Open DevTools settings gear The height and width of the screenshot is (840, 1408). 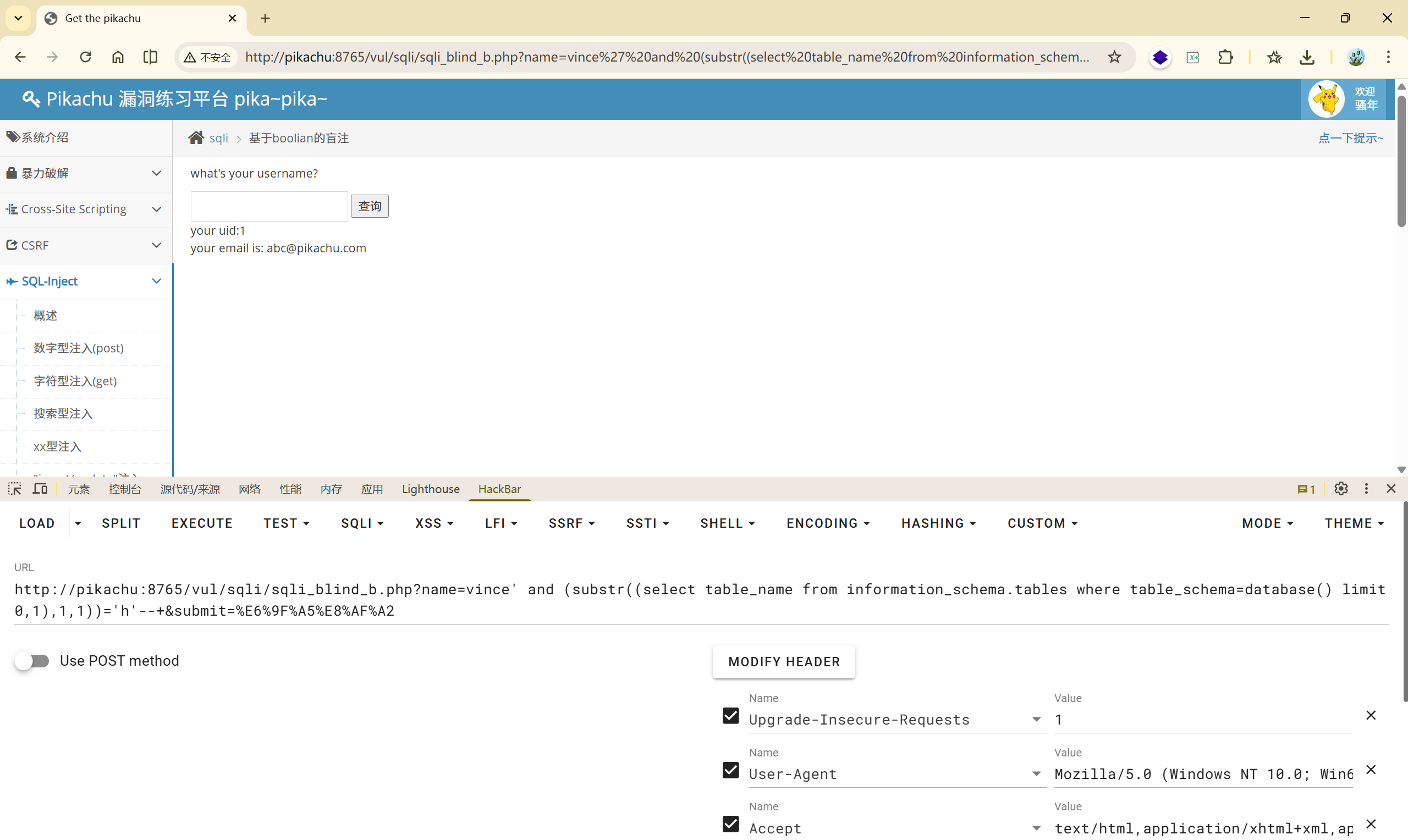pyautogui.click(x=1340, y=489)
